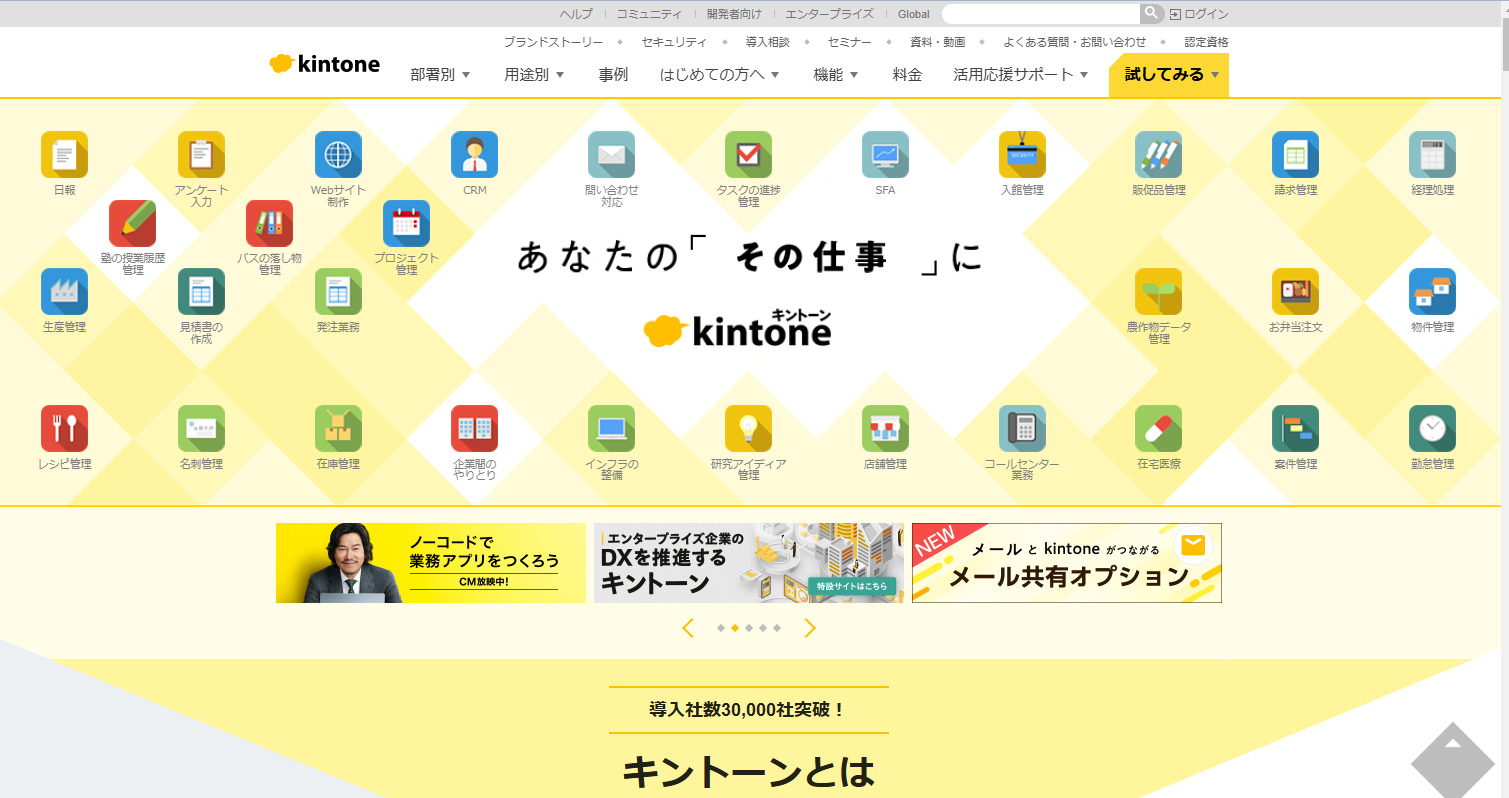Screen dimensions: 1509x798
Task: Focus the top search input field
Action: pos(1041,13)
